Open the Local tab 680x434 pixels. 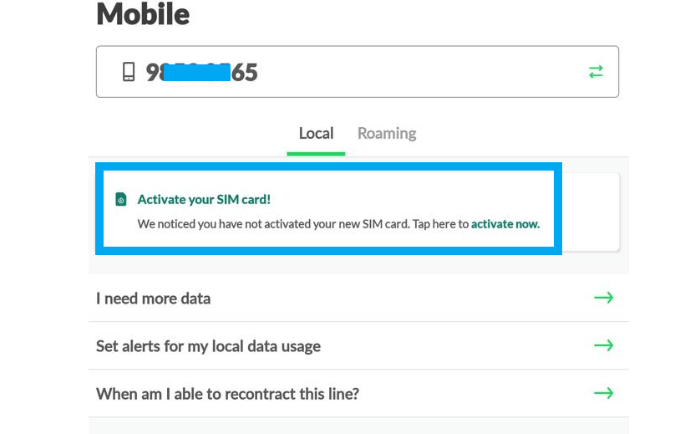[x=316, y=133]
